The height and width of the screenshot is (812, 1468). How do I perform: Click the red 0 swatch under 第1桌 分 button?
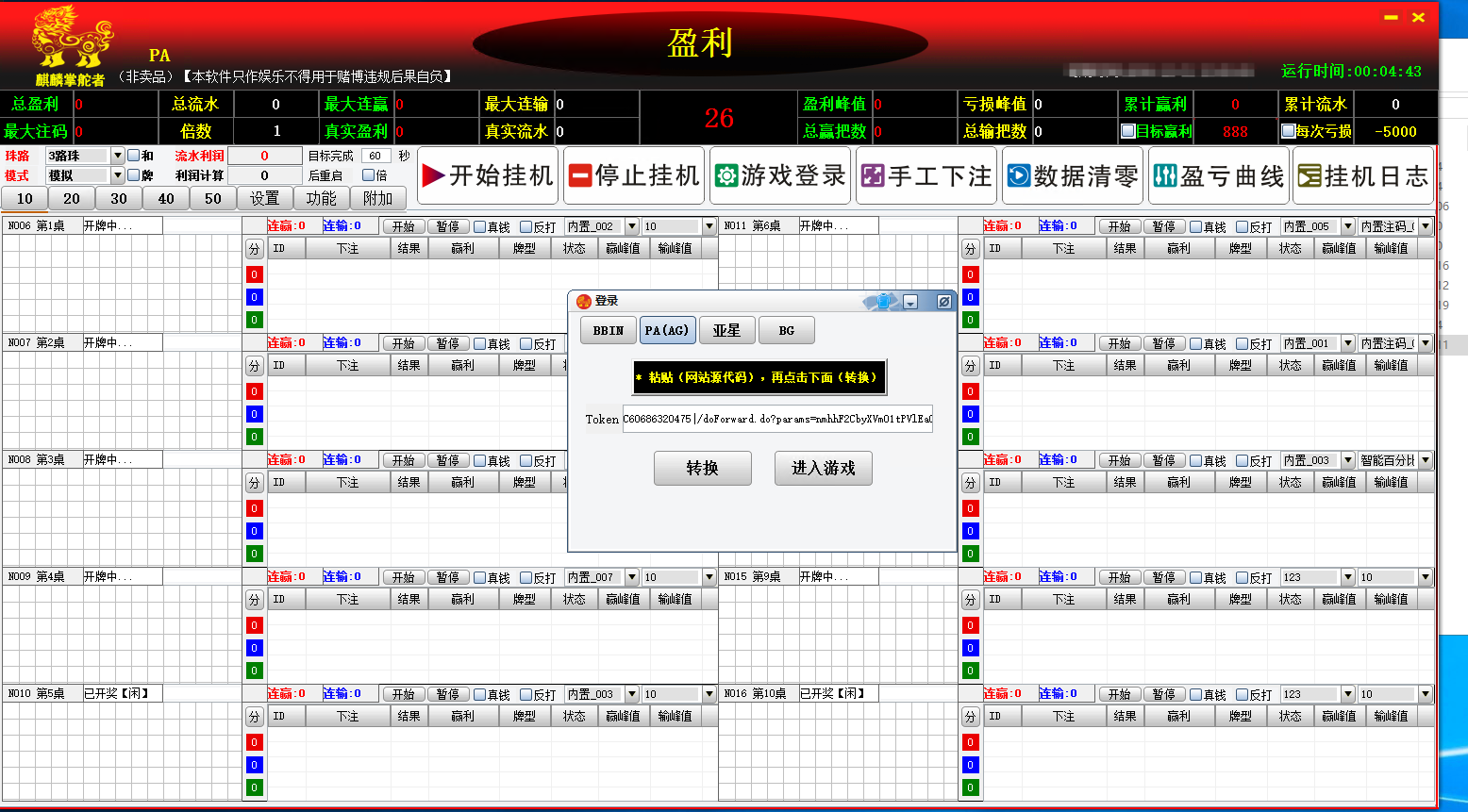point(254,274)
